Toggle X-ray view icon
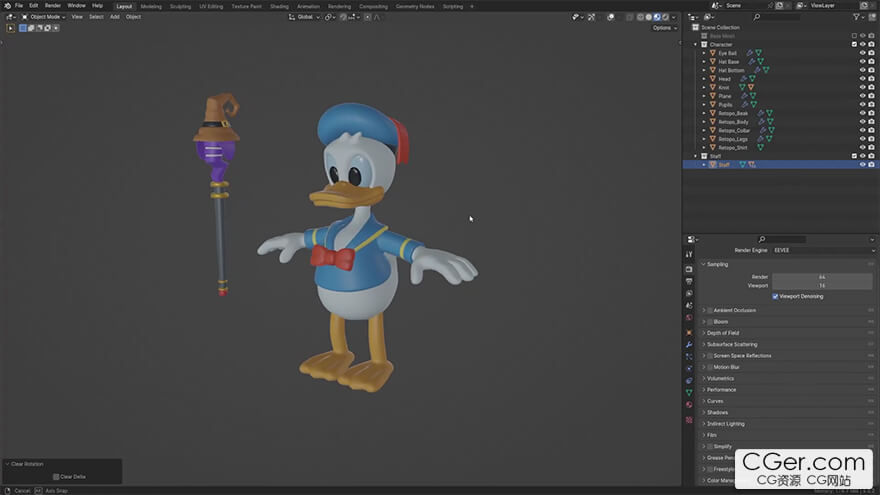This screenshot has height=495, width=880. click(629, 17)
